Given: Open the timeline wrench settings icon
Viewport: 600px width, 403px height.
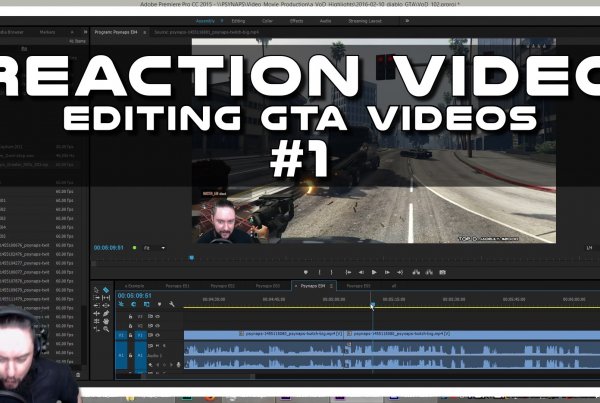Looking at the screenshot, I should 172,305.
